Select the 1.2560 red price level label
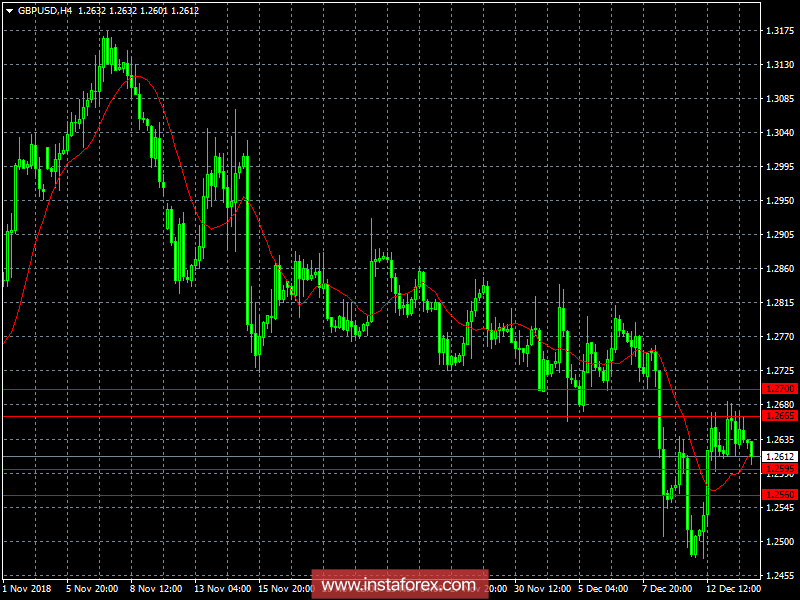The image size is (800, 600). click(x=780, y=494)
